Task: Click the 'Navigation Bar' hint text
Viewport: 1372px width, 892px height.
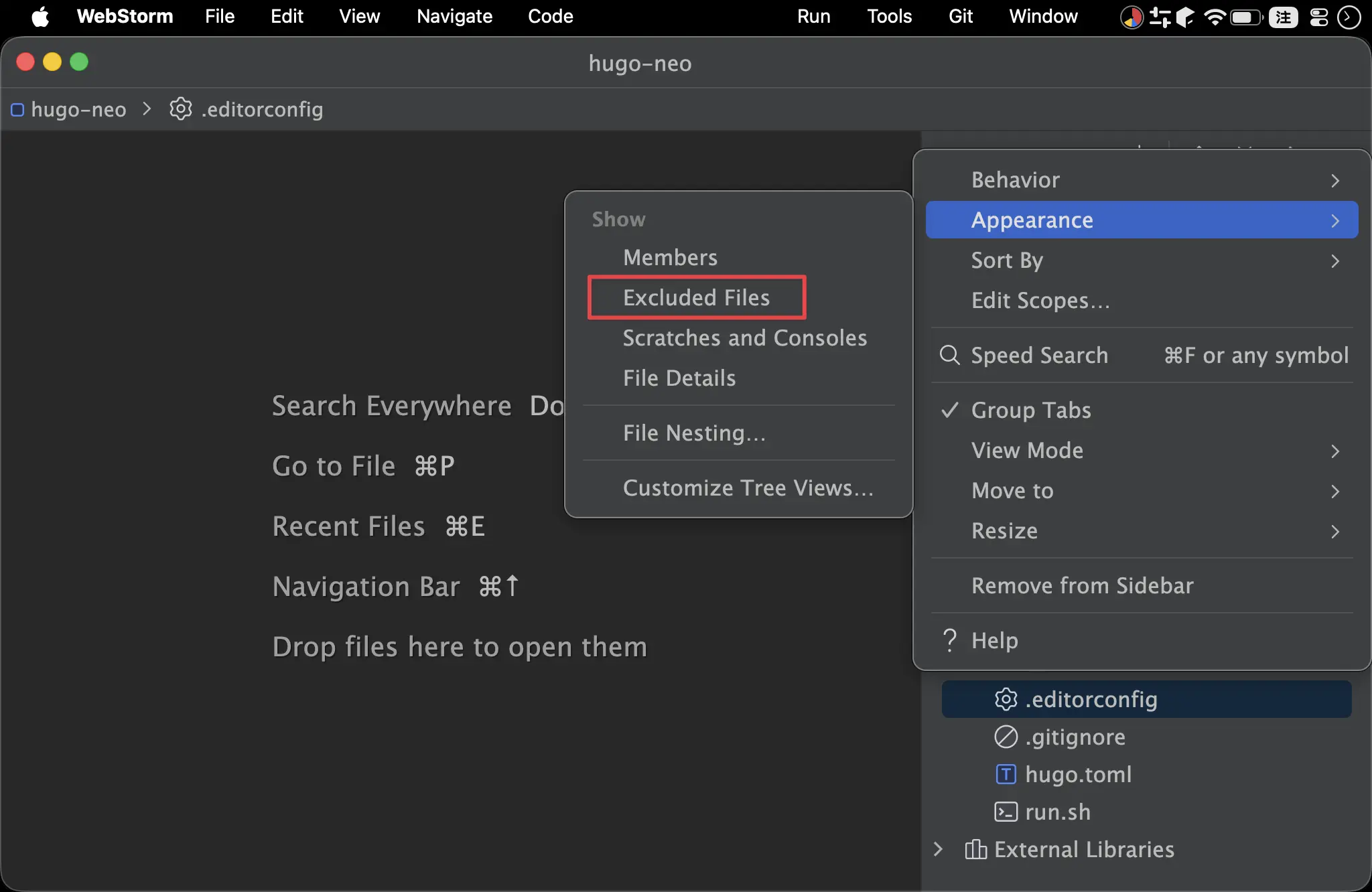Action: coord(366,587)
